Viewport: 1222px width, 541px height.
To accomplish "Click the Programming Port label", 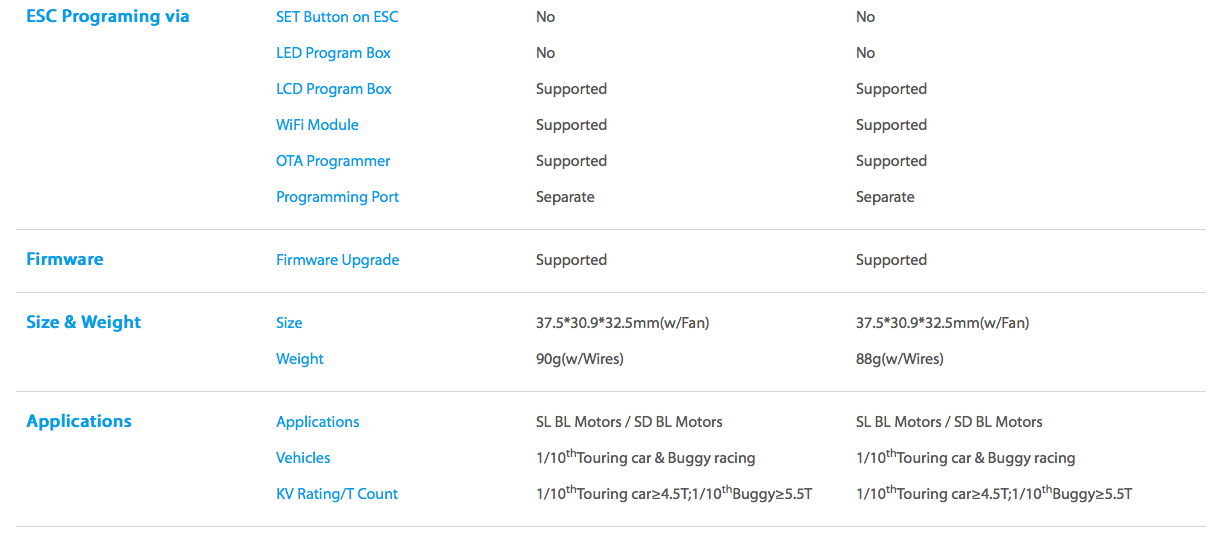I will point(337,197).
